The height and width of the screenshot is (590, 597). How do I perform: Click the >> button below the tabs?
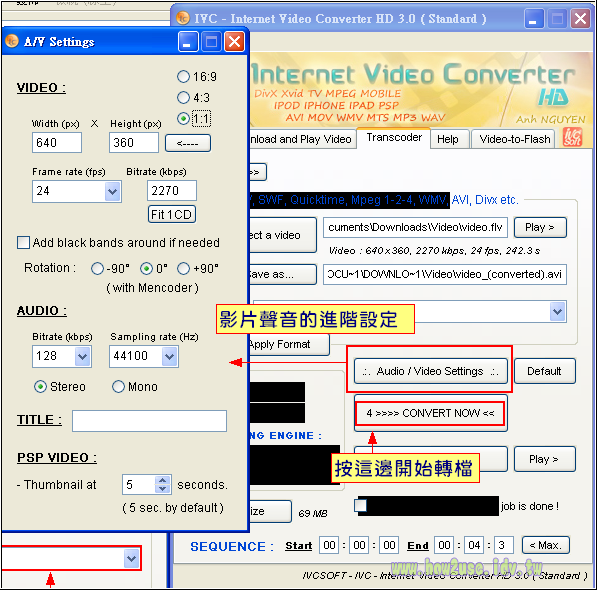pos(258,172)
